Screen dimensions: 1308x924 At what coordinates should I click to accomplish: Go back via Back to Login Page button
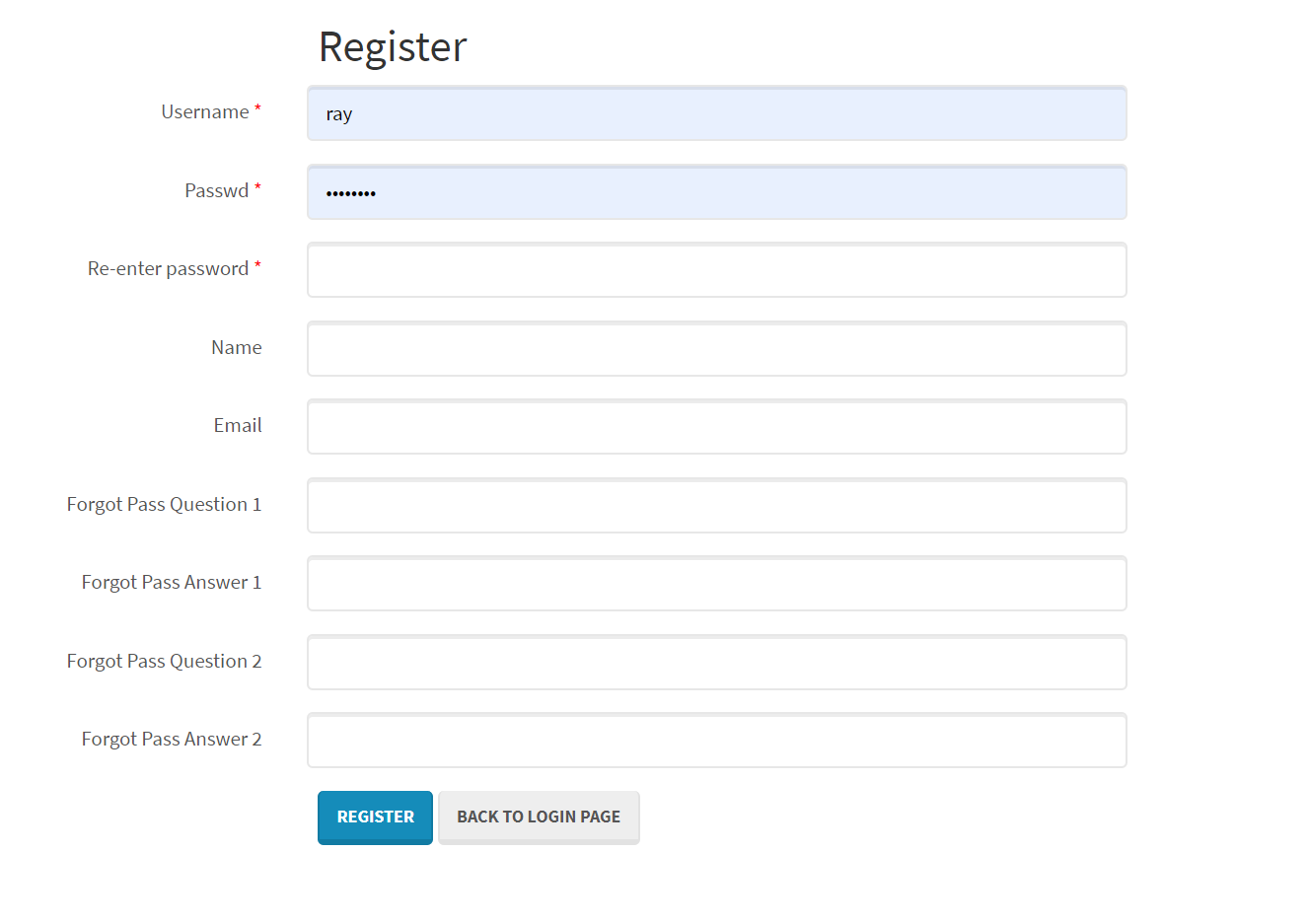click(539, 817)
